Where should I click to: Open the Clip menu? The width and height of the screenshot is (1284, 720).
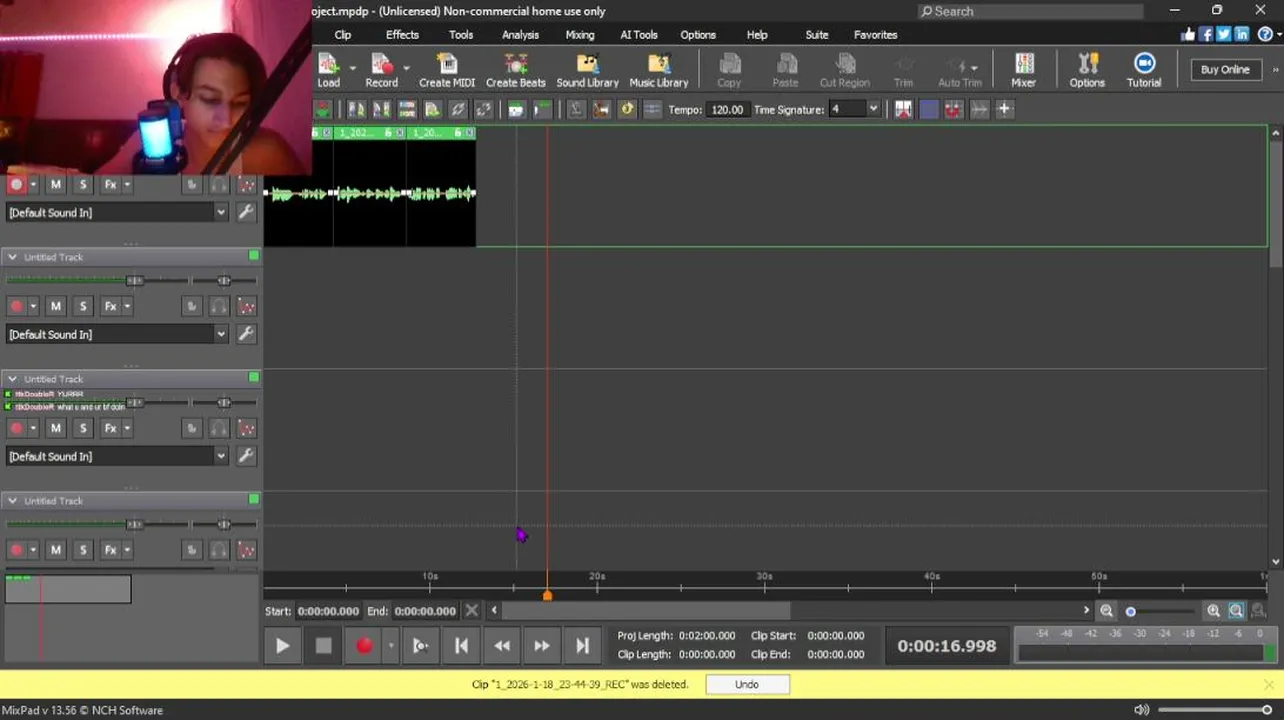click(343, 34)
